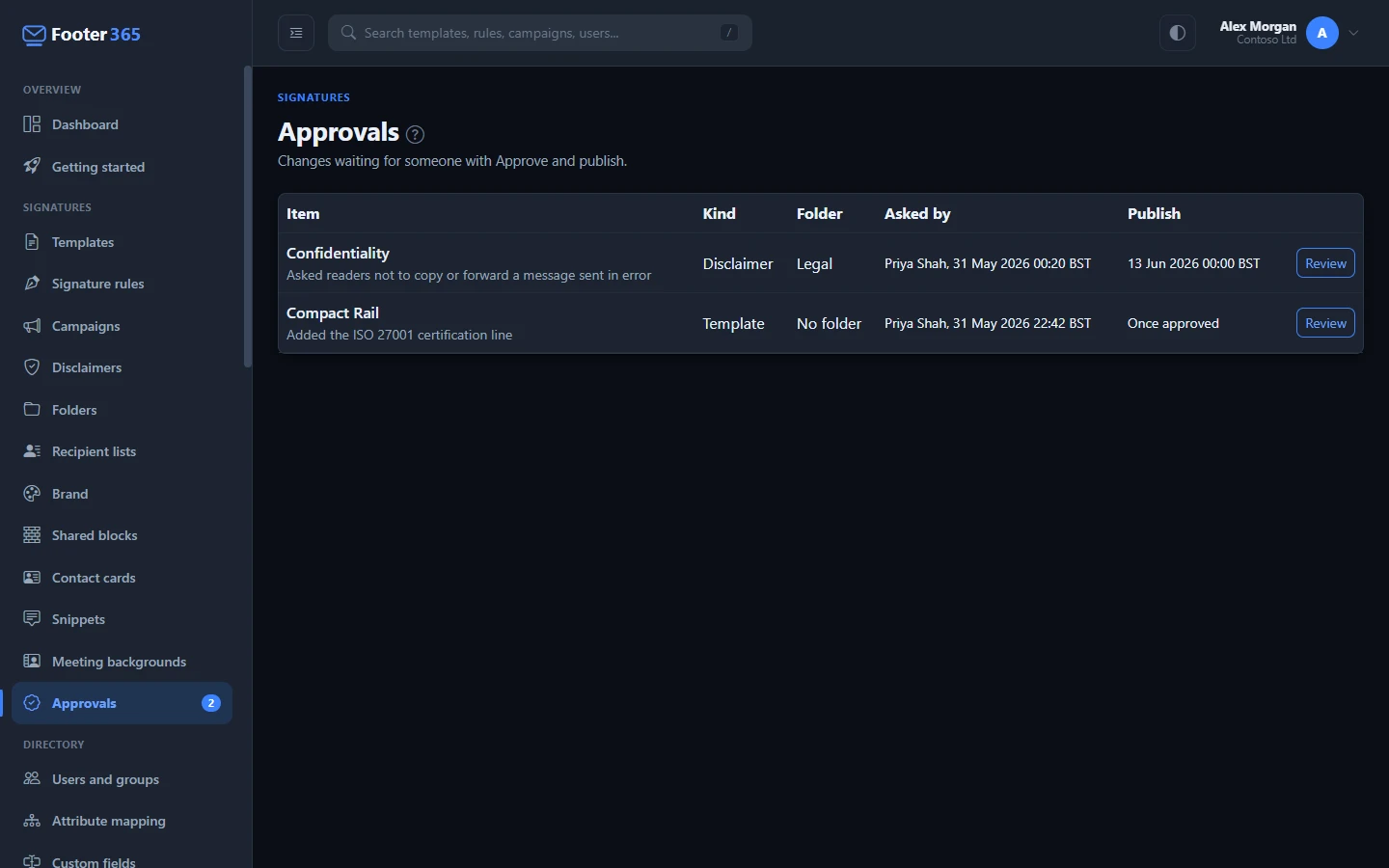The width and height of the screenshot is (1389, 868).
Task: Open Meeting backgrounds page
Action: click(x=122, y=662)
